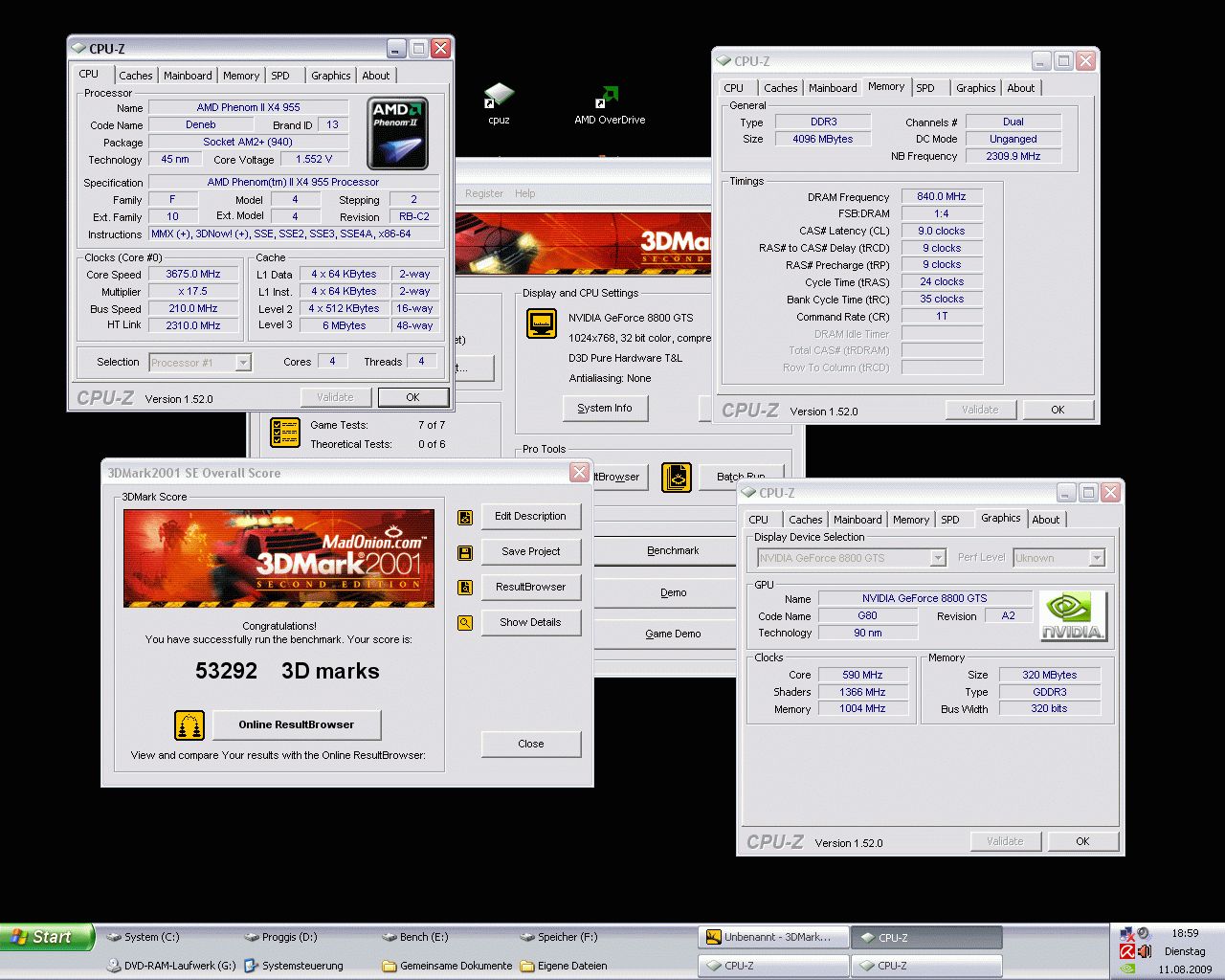
Task: Click the CAS# Latency 9.0 clocks value
Action: pos(942,232)
